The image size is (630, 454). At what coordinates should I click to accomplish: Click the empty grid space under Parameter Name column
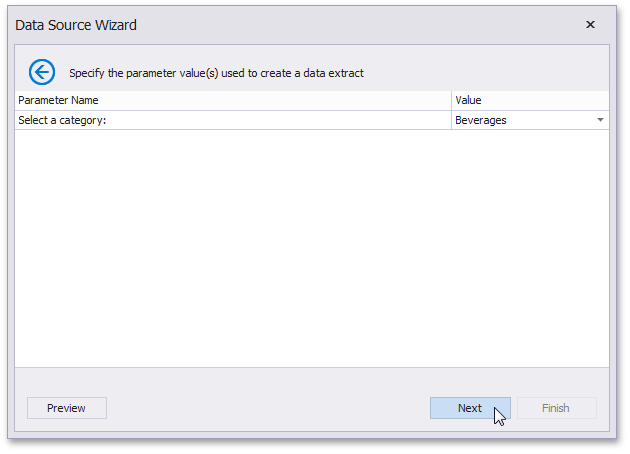pos(232,250)
